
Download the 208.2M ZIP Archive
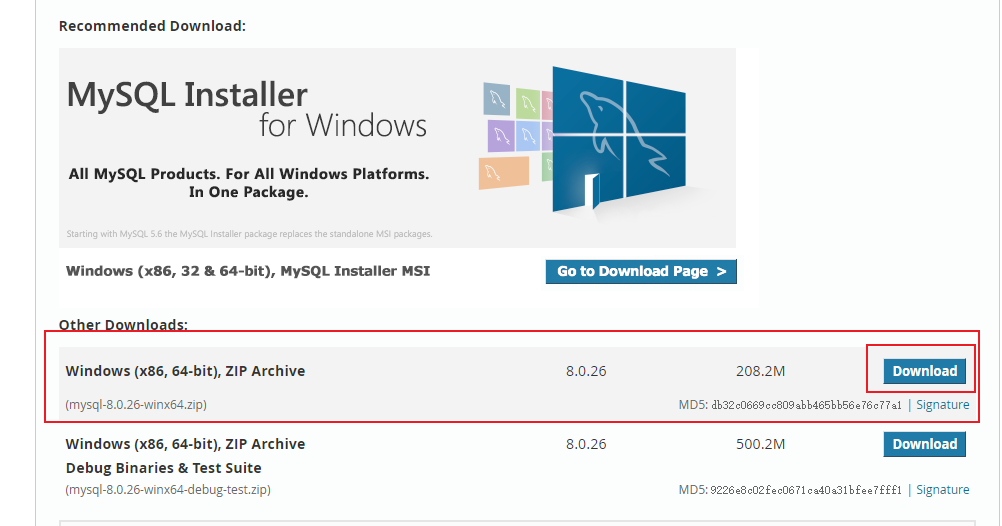point(925,371)
